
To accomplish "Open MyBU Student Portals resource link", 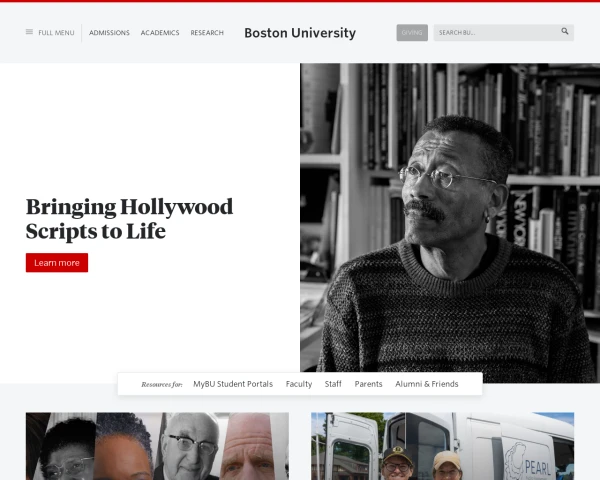I will [232, 384].
